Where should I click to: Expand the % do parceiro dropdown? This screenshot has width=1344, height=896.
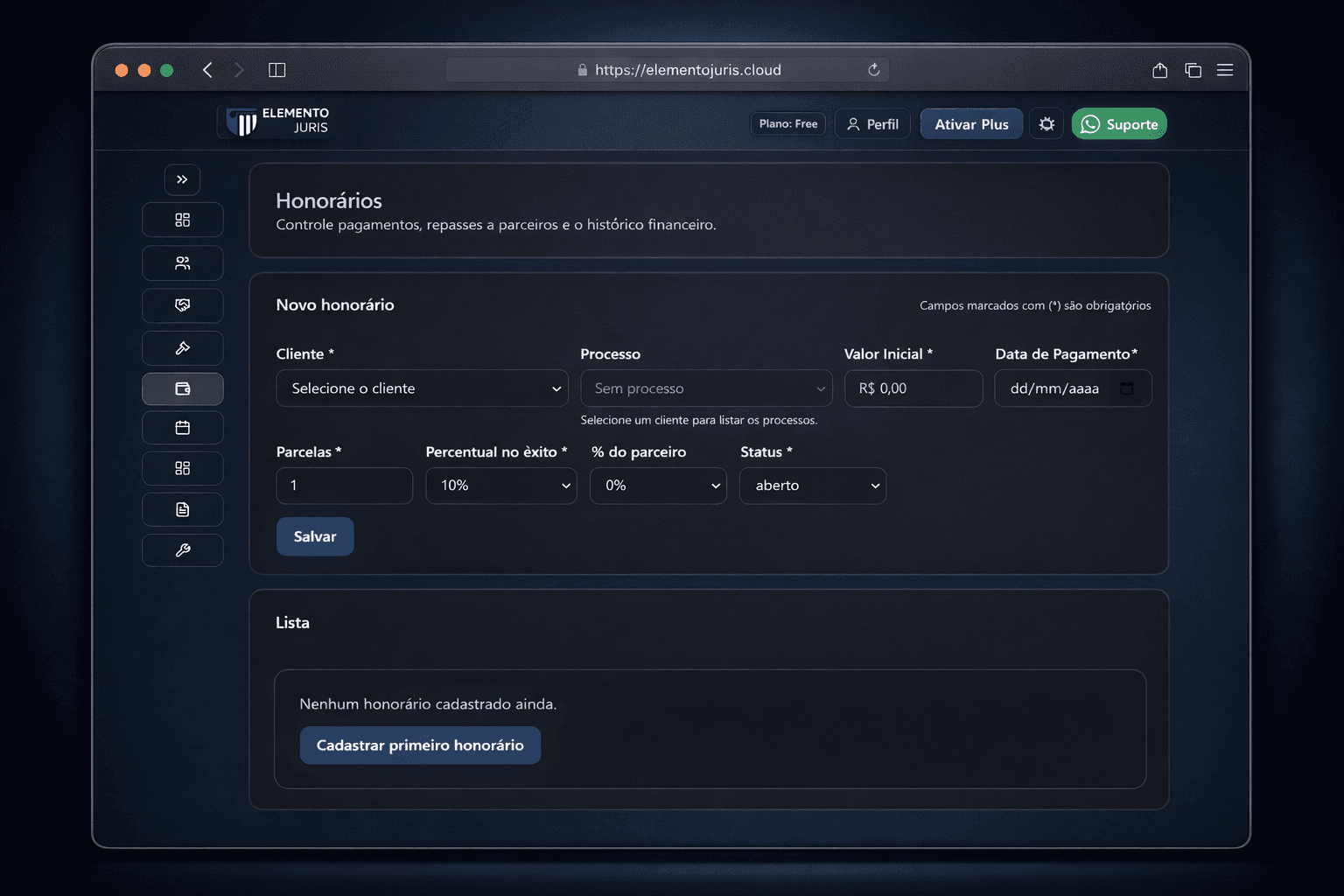coord(657,486)
